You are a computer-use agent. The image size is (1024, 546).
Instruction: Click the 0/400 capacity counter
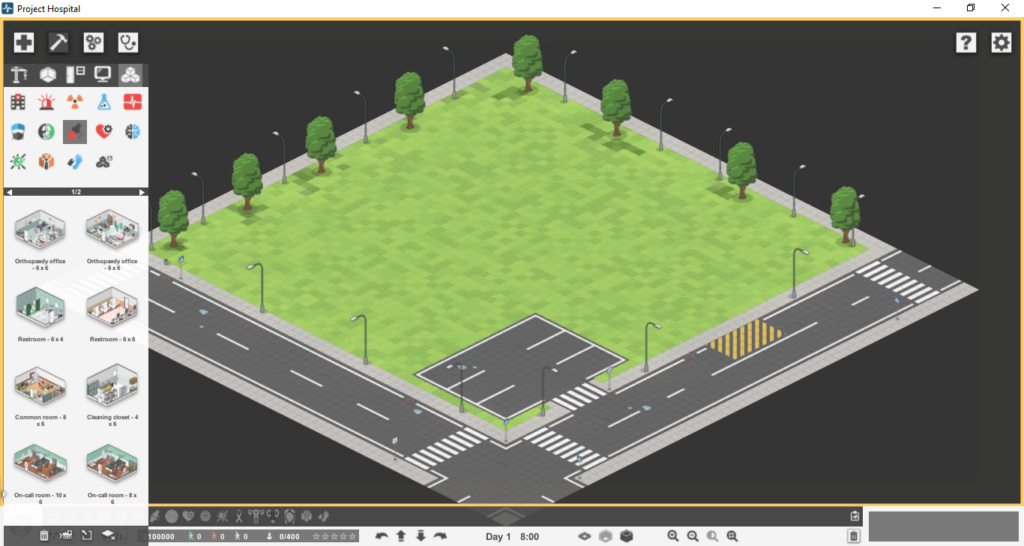click(289, 536)
